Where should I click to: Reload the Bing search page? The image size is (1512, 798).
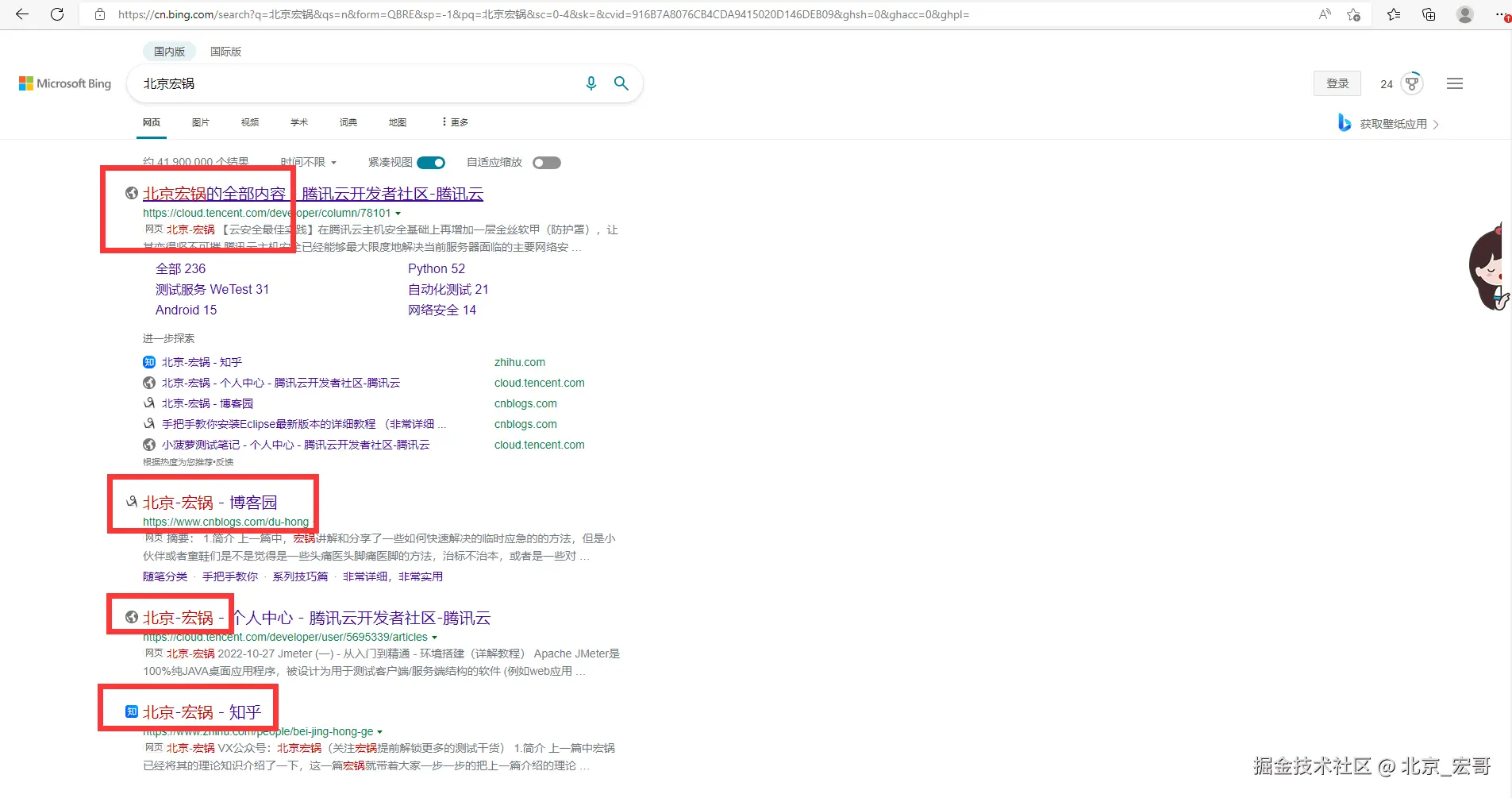pyautogui.click(x=57, y=14)
